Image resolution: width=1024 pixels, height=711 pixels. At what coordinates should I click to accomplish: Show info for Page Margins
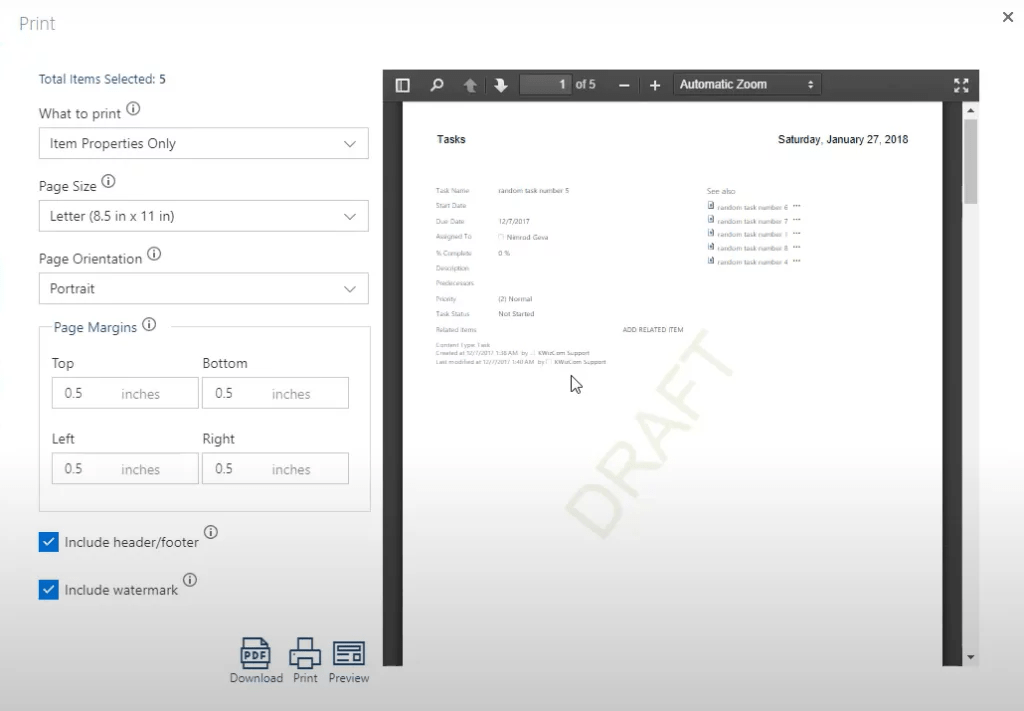pos(150,324)
